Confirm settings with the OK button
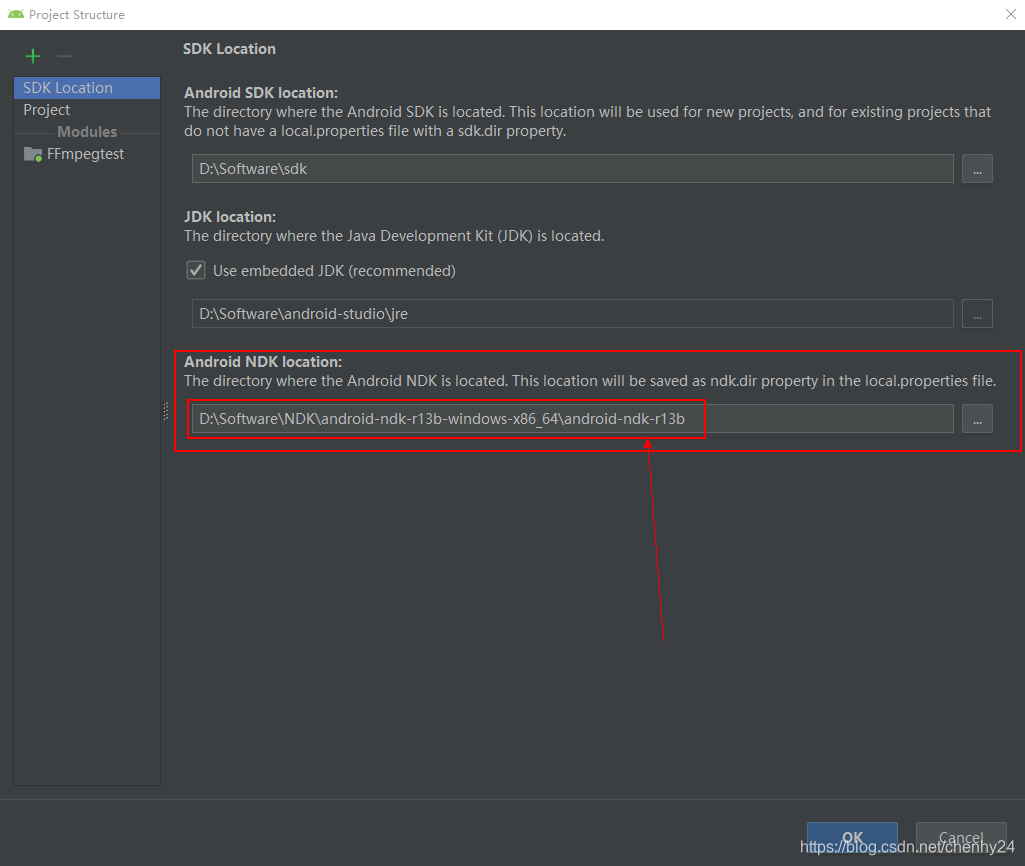The image size is (1025, 866). tap(852, 837)
